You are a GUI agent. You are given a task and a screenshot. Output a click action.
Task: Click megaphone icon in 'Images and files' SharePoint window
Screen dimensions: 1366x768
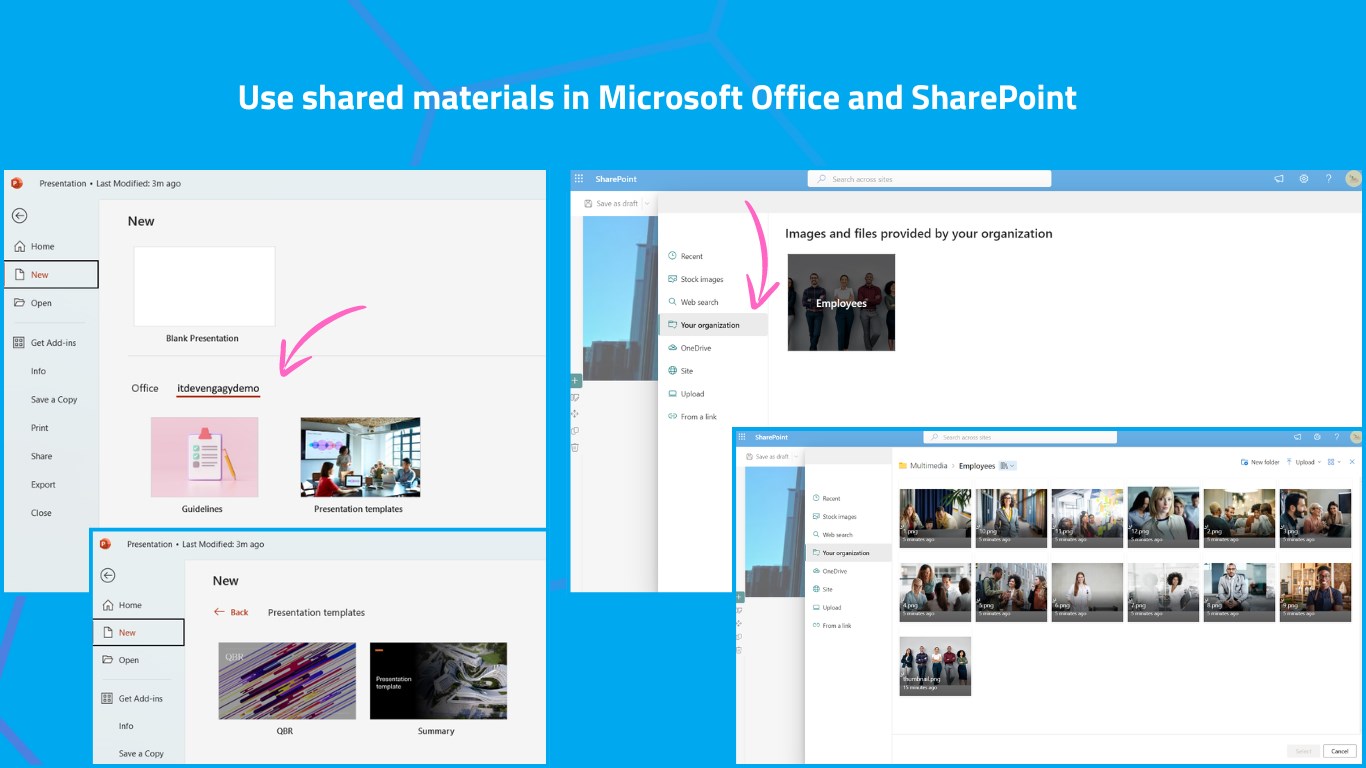click(x=1278, y=179)
